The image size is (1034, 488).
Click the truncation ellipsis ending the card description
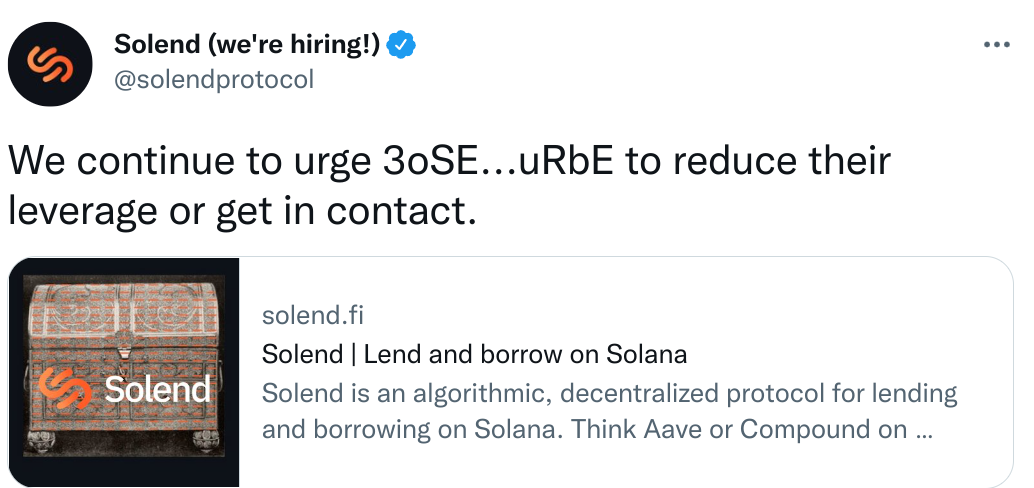(x=924, y=430)
